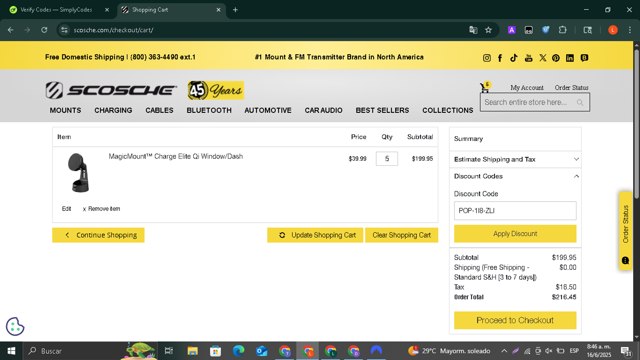This screenshot has height=360, width=640.
Task: Open CHARGING menu
Action: (113, 110)
